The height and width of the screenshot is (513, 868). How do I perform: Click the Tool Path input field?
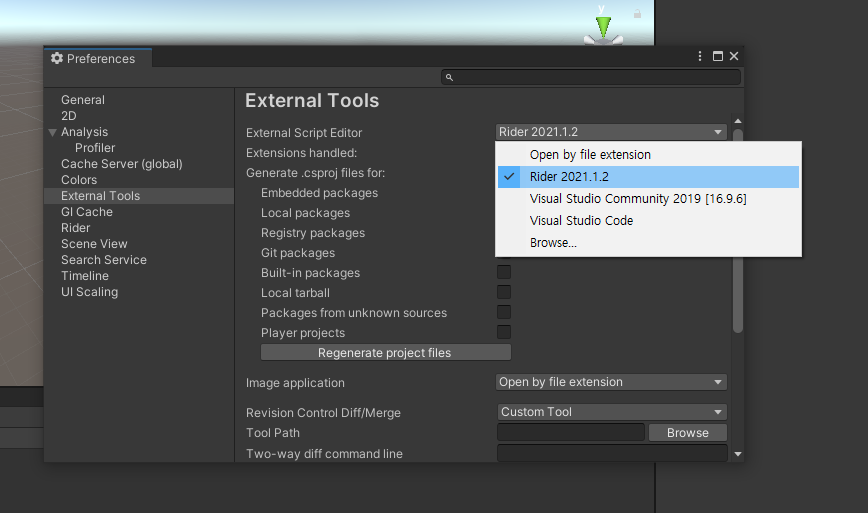(x=571, y=433)
